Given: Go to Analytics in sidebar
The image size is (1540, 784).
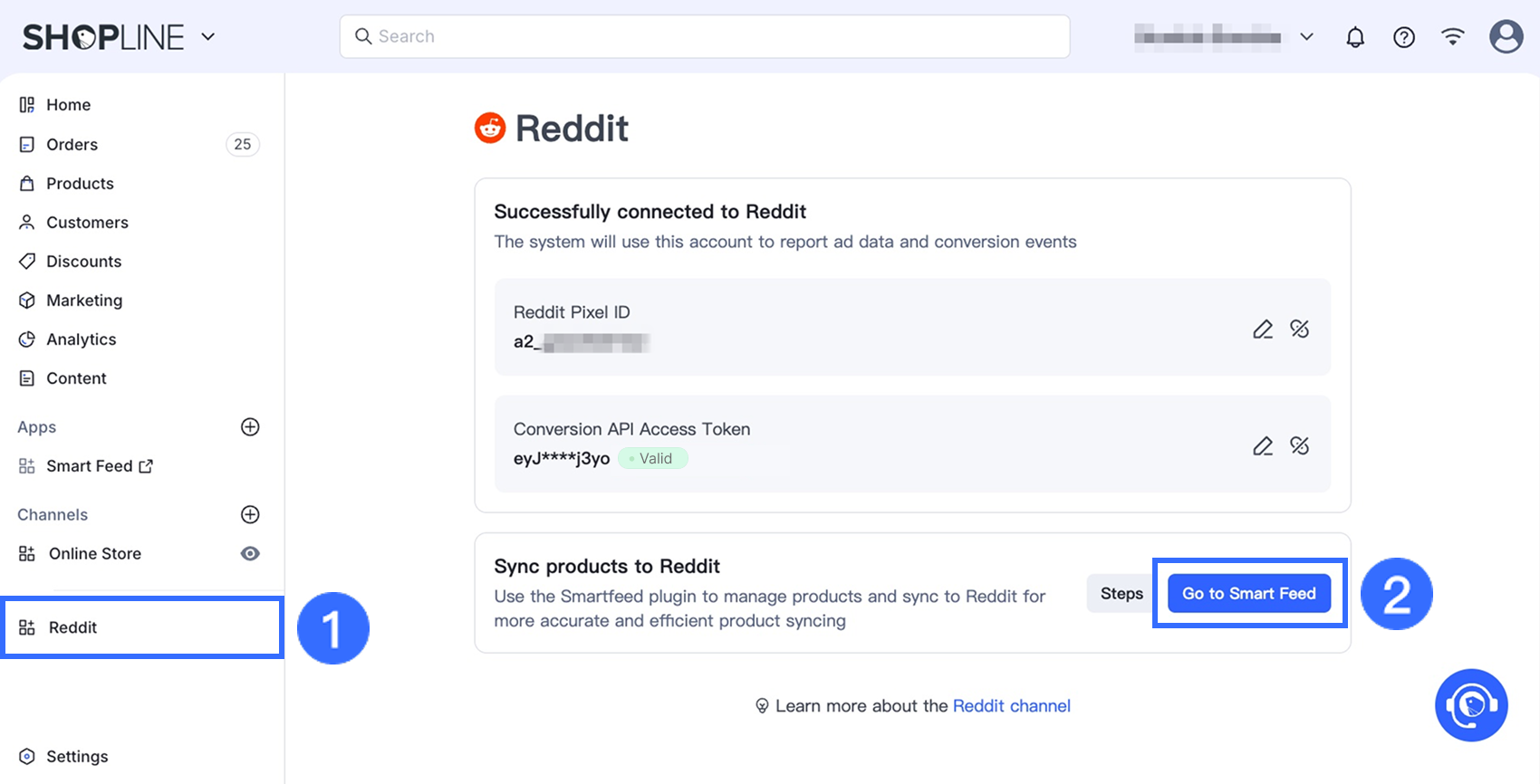Looking at the screenshot, I should click(81, 339).
